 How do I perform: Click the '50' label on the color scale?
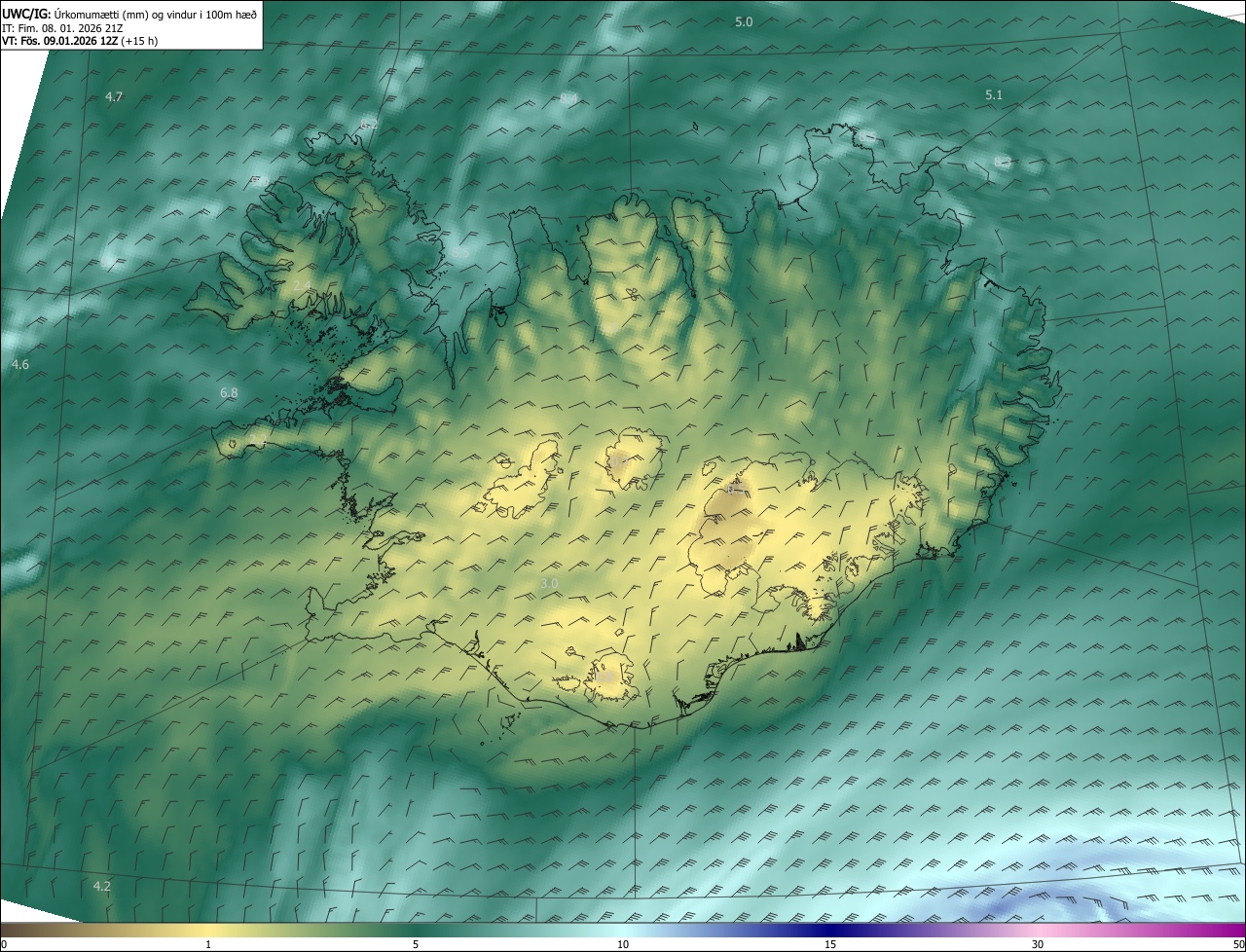tap(1238, 944)
